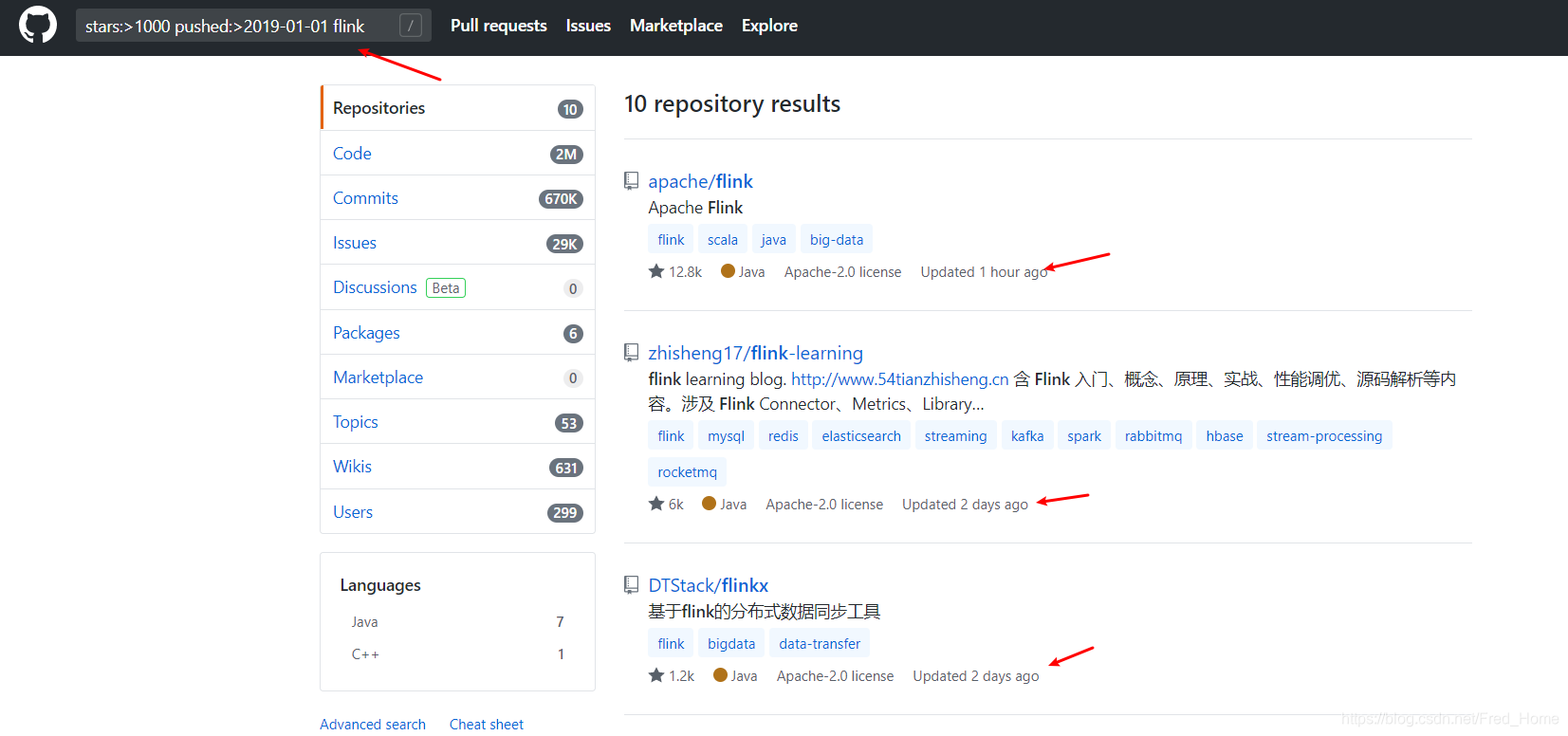Click the bigdata topic tag
This screenshot has height=736, width=1568.
(731, 643)
